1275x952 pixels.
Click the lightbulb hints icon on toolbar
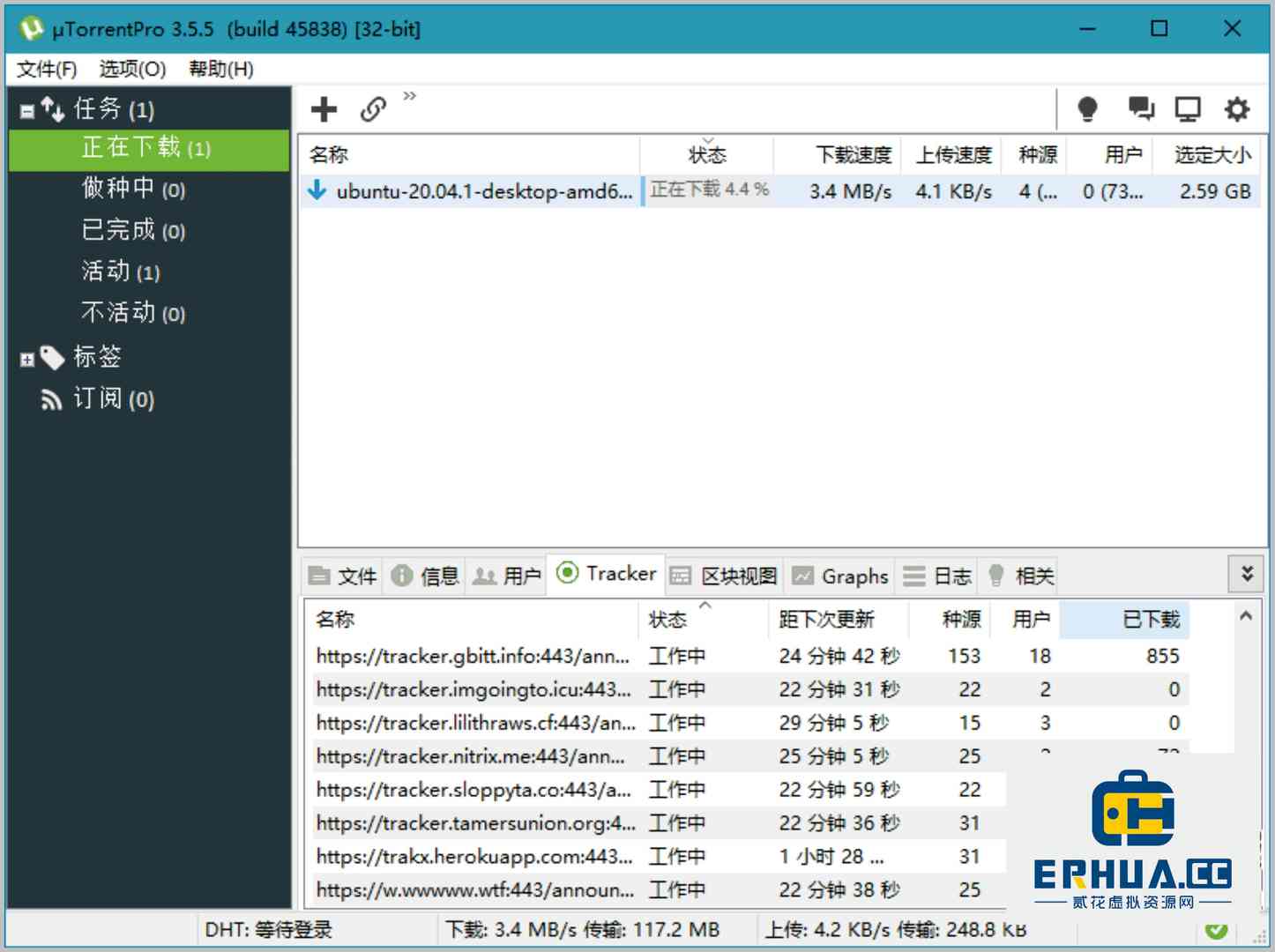[1088, 108]
